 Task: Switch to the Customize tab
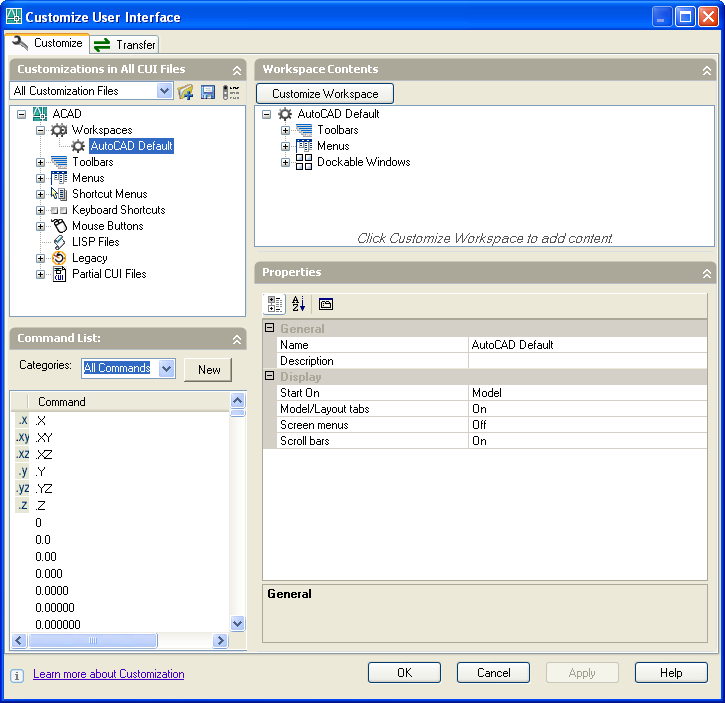point(47,43)
